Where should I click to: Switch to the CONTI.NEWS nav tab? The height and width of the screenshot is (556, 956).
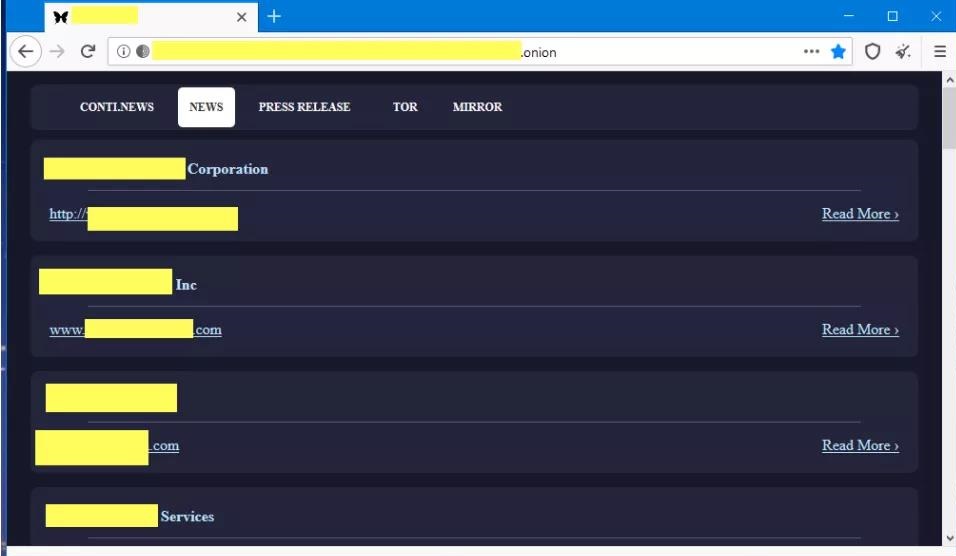[117, 107]
